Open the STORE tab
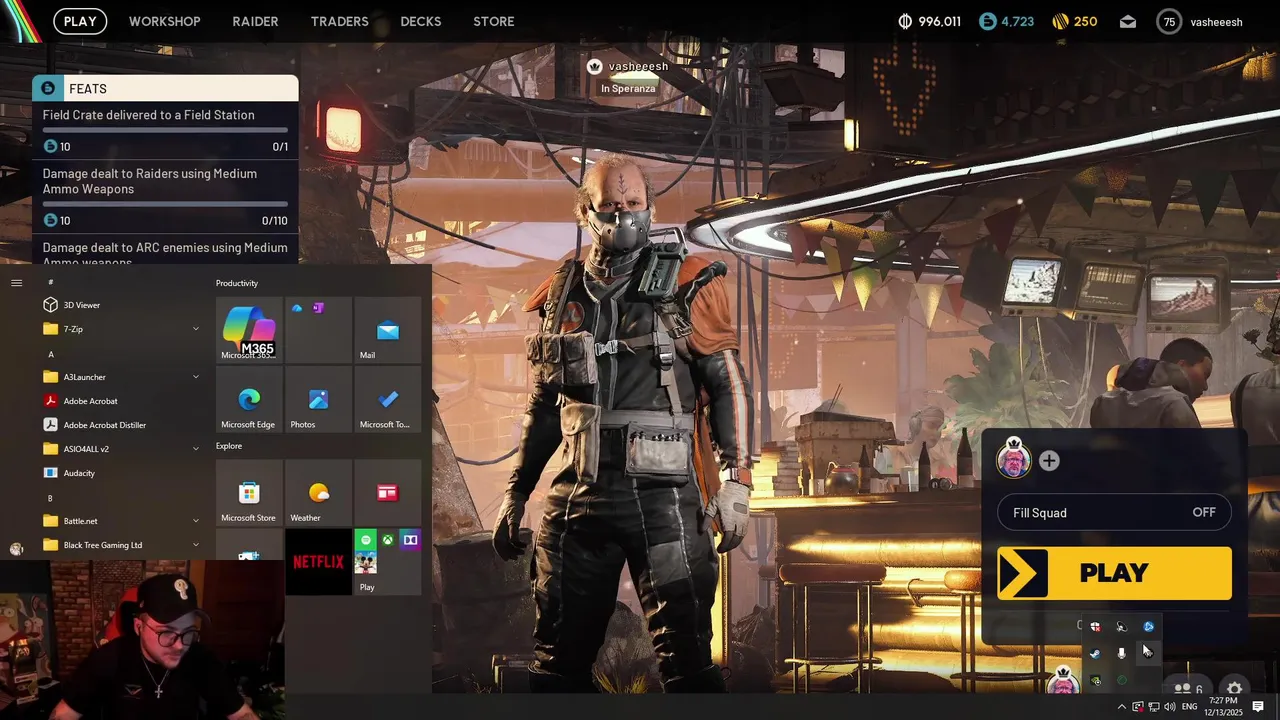Screen dimensions: 1280x720 [x=494, y=21]
